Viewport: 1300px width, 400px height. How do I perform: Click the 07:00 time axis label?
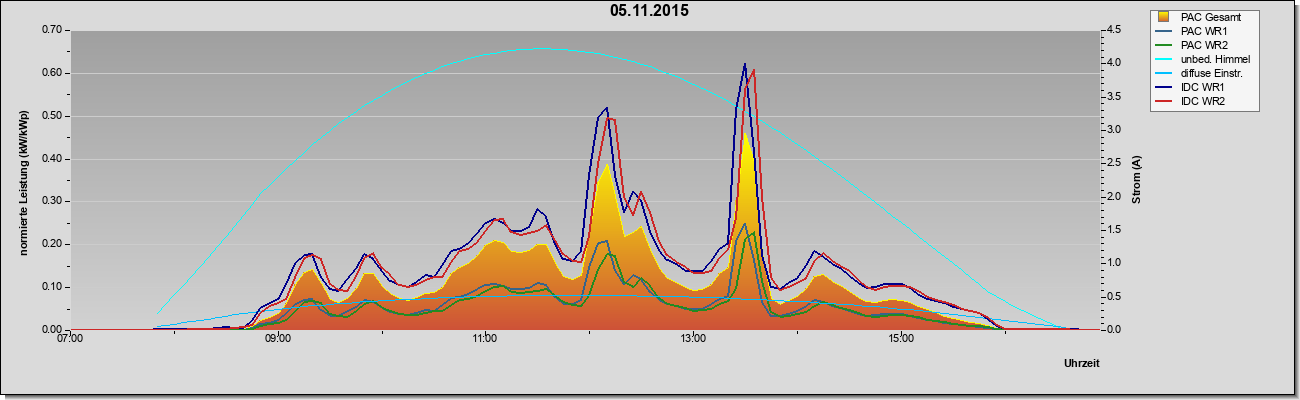(x=70, y=338)
